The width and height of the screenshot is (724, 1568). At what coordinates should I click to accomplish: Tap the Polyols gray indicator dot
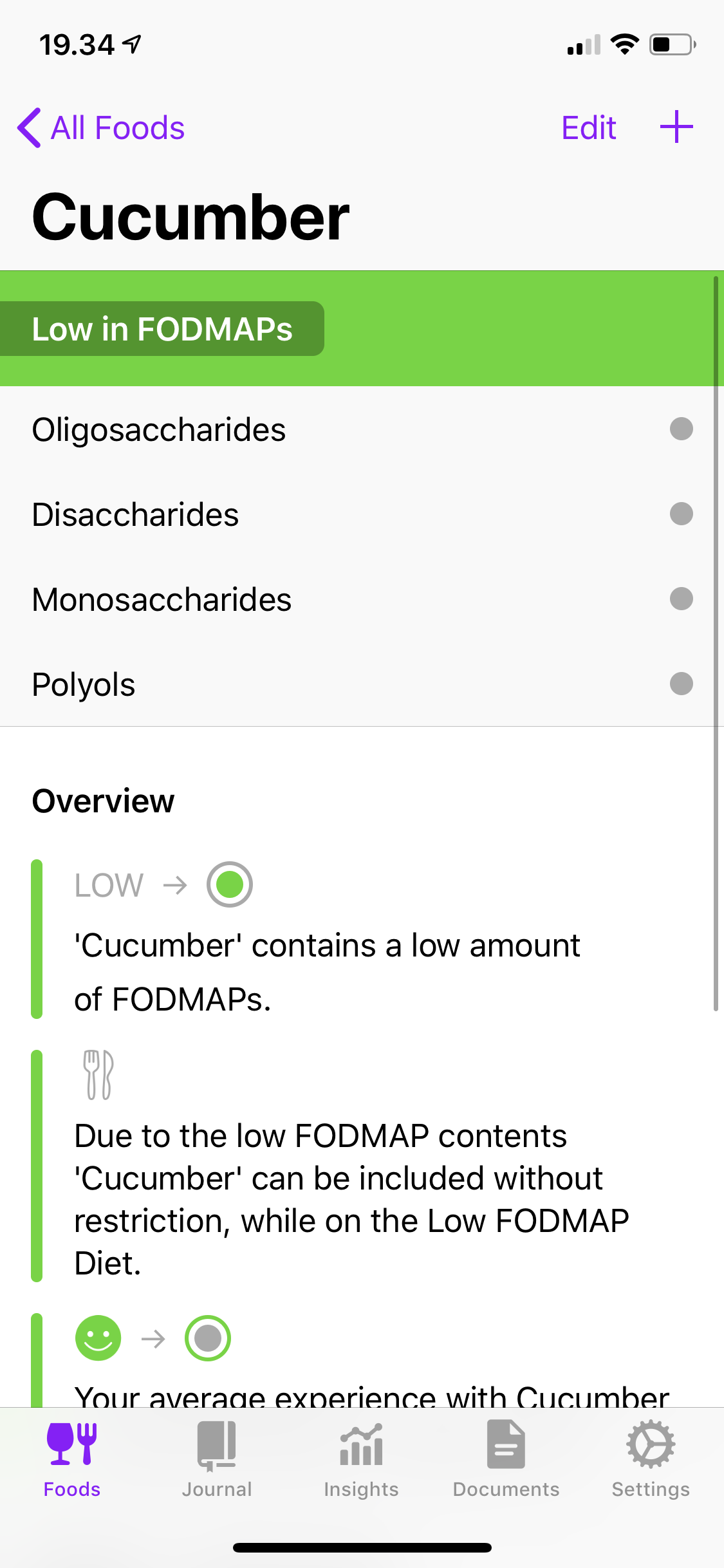pyautogui.click(x=681, y=684)
